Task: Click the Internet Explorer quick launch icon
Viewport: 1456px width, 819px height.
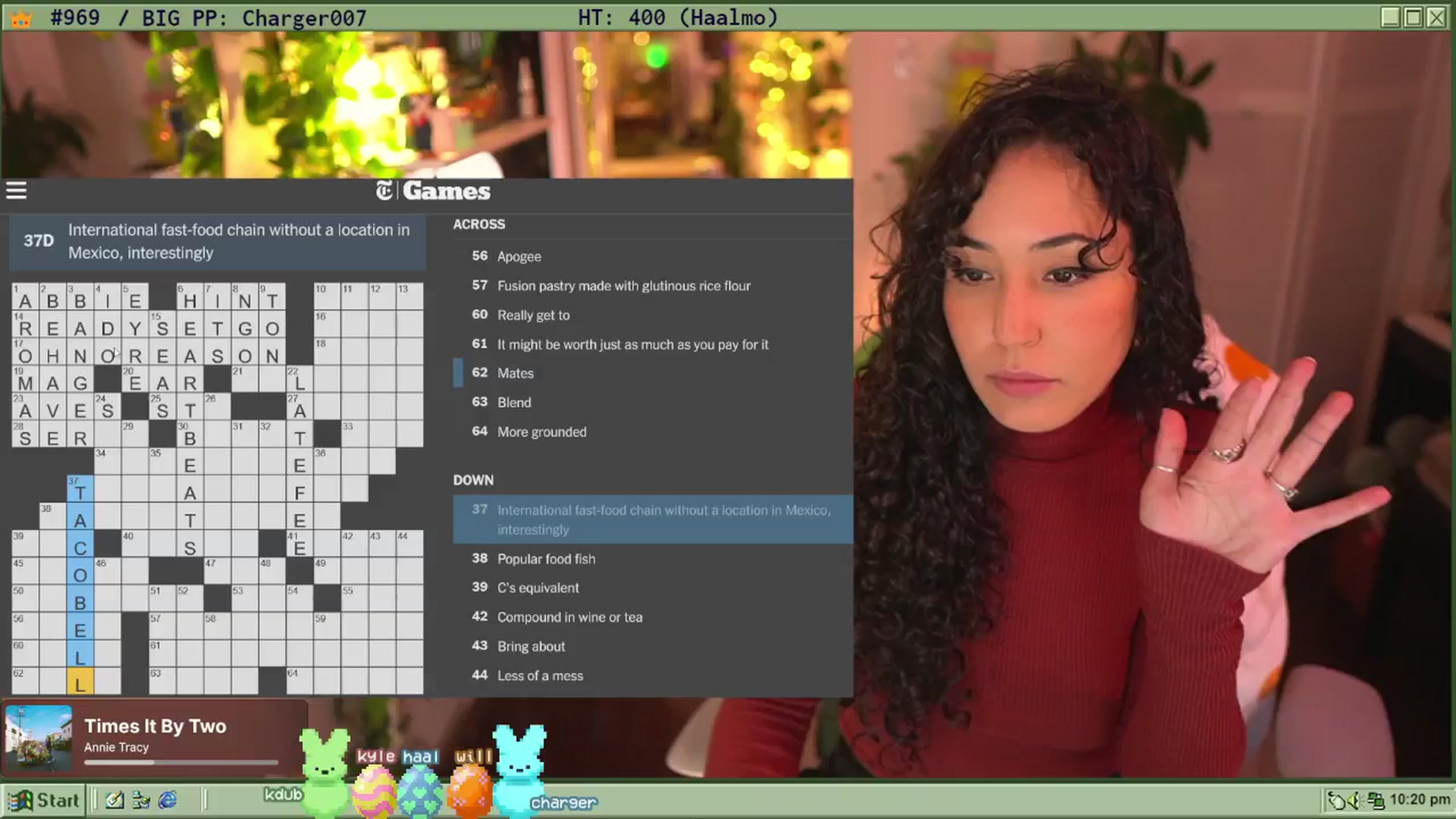Action: [168, 800]
